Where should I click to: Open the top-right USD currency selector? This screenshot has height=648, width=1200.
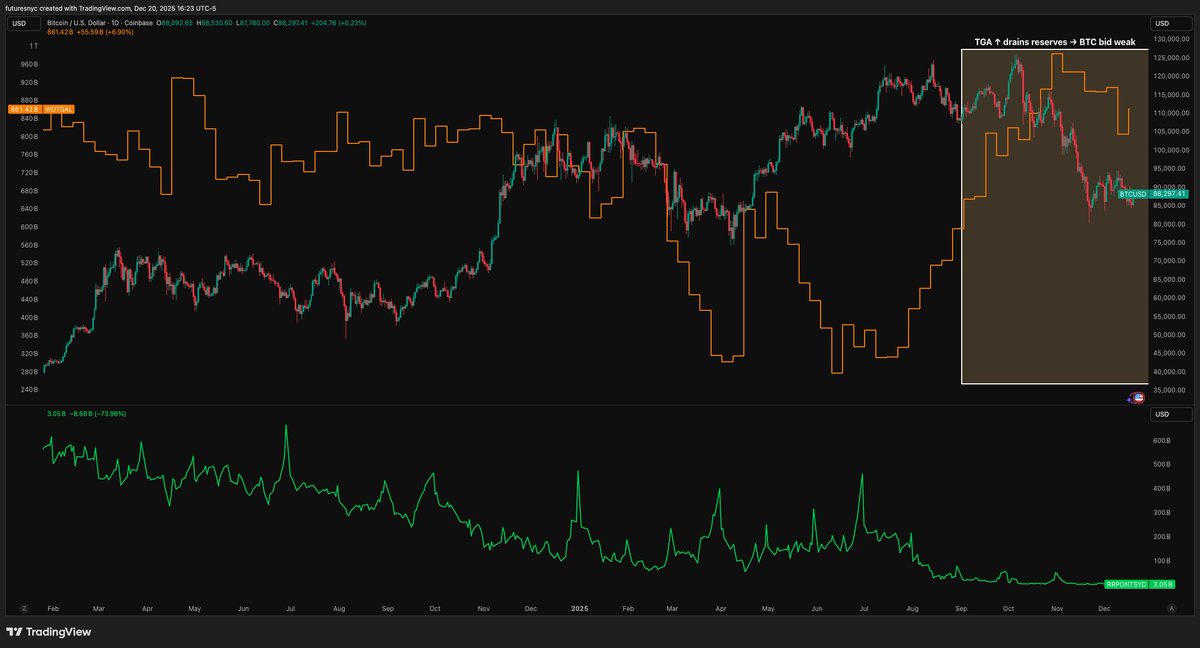point(1162,22)
